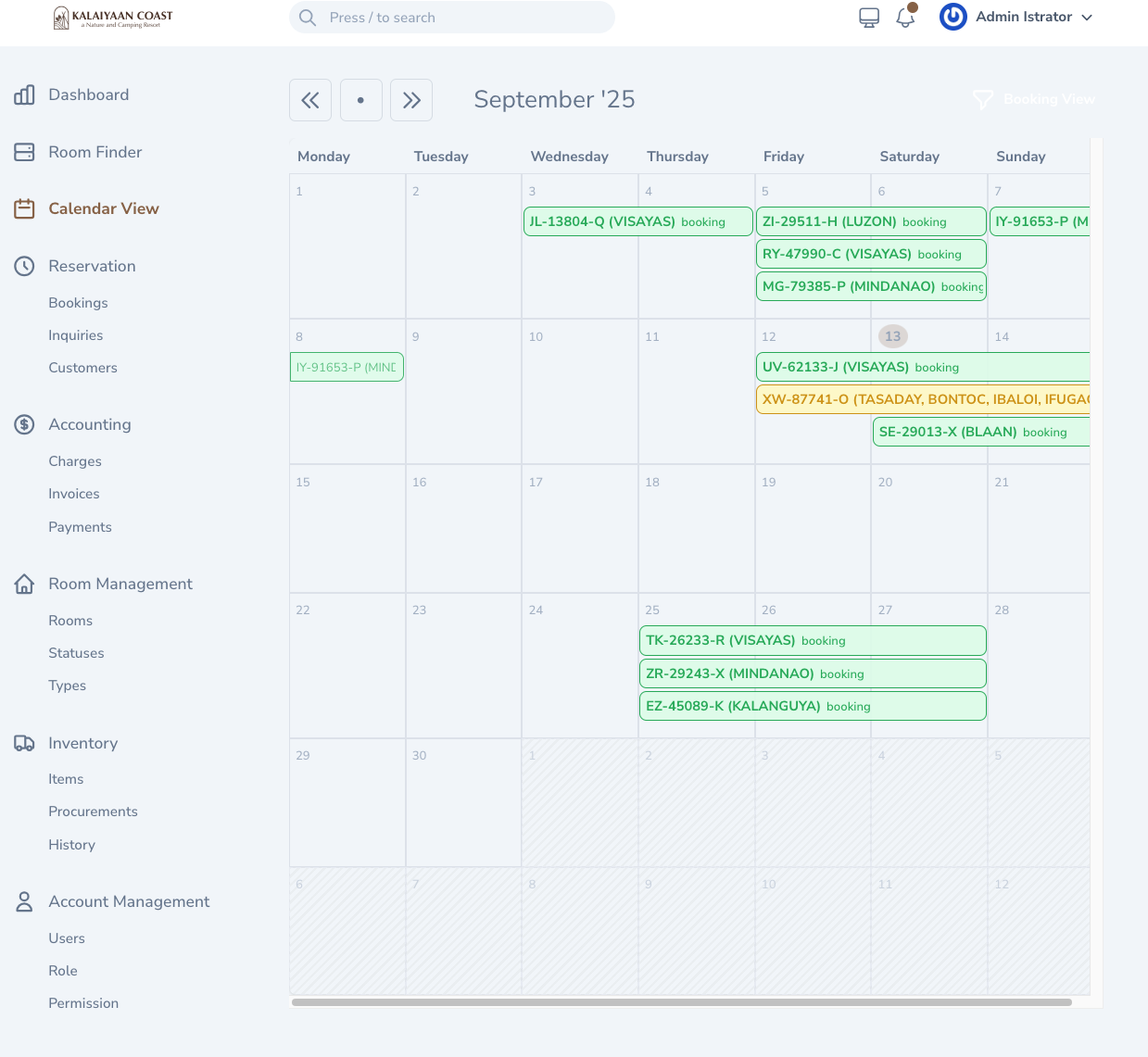Select the Room Finder icon in sidebar
This screenshot has width=1148, height=1057.
click(x=24, y=151)
